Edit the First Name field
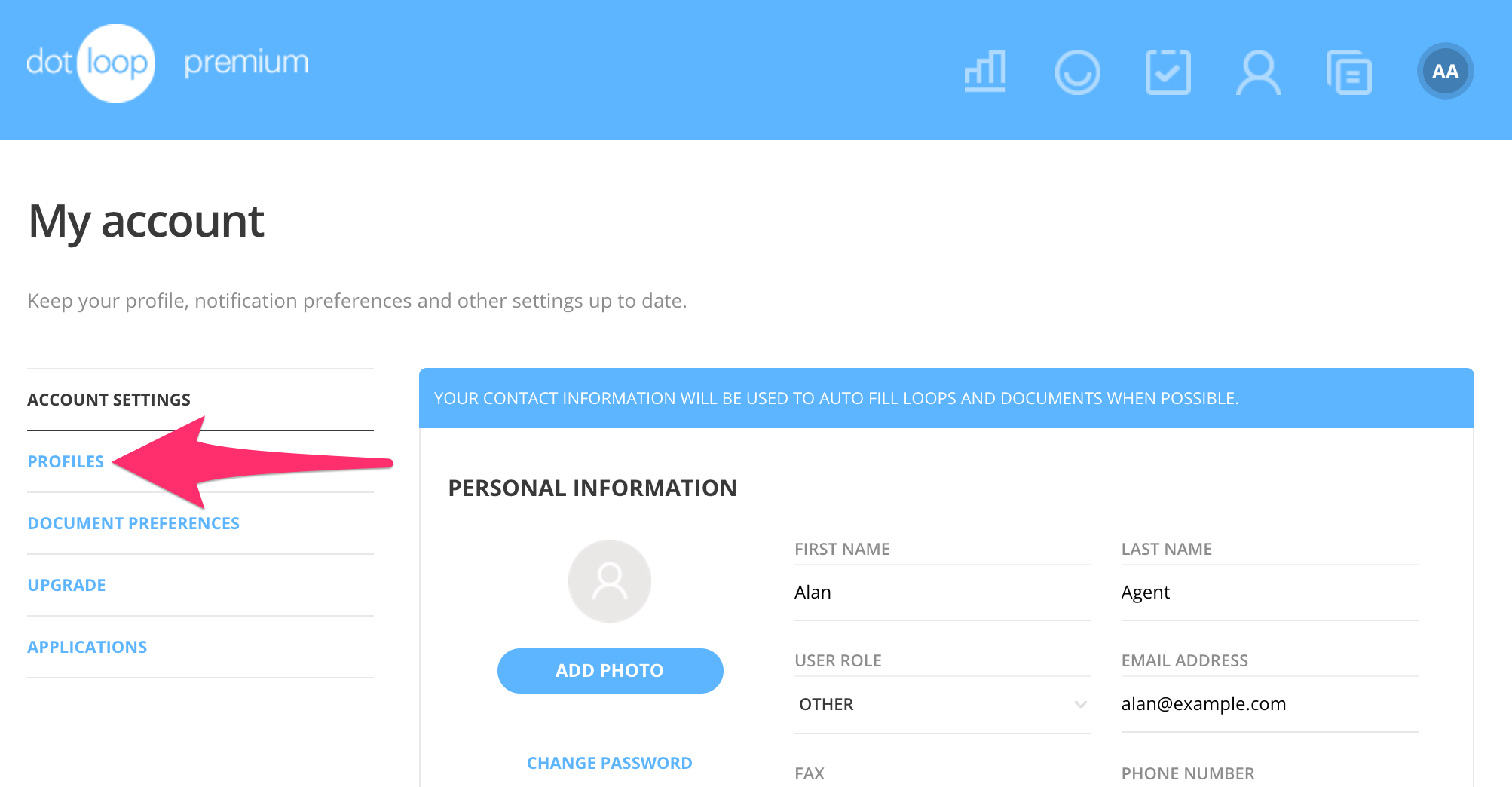The image size is (1512, 787). tap(941, 593)
